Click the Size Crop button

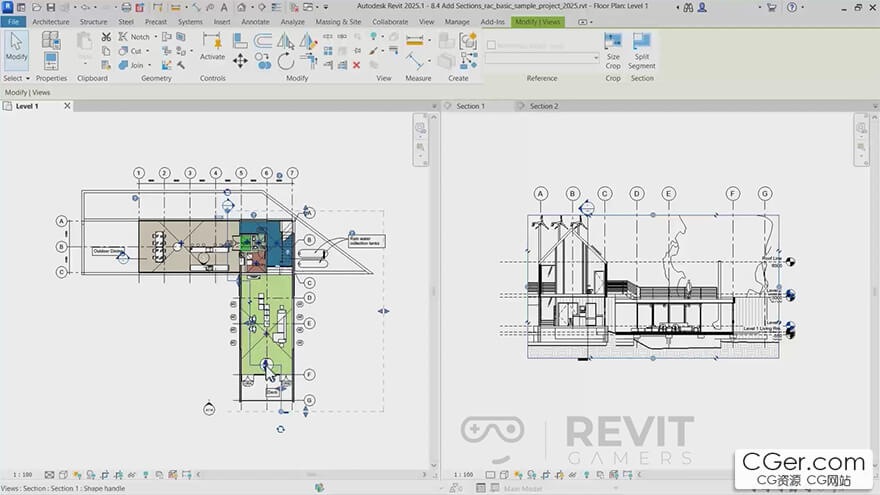(613, 51)
